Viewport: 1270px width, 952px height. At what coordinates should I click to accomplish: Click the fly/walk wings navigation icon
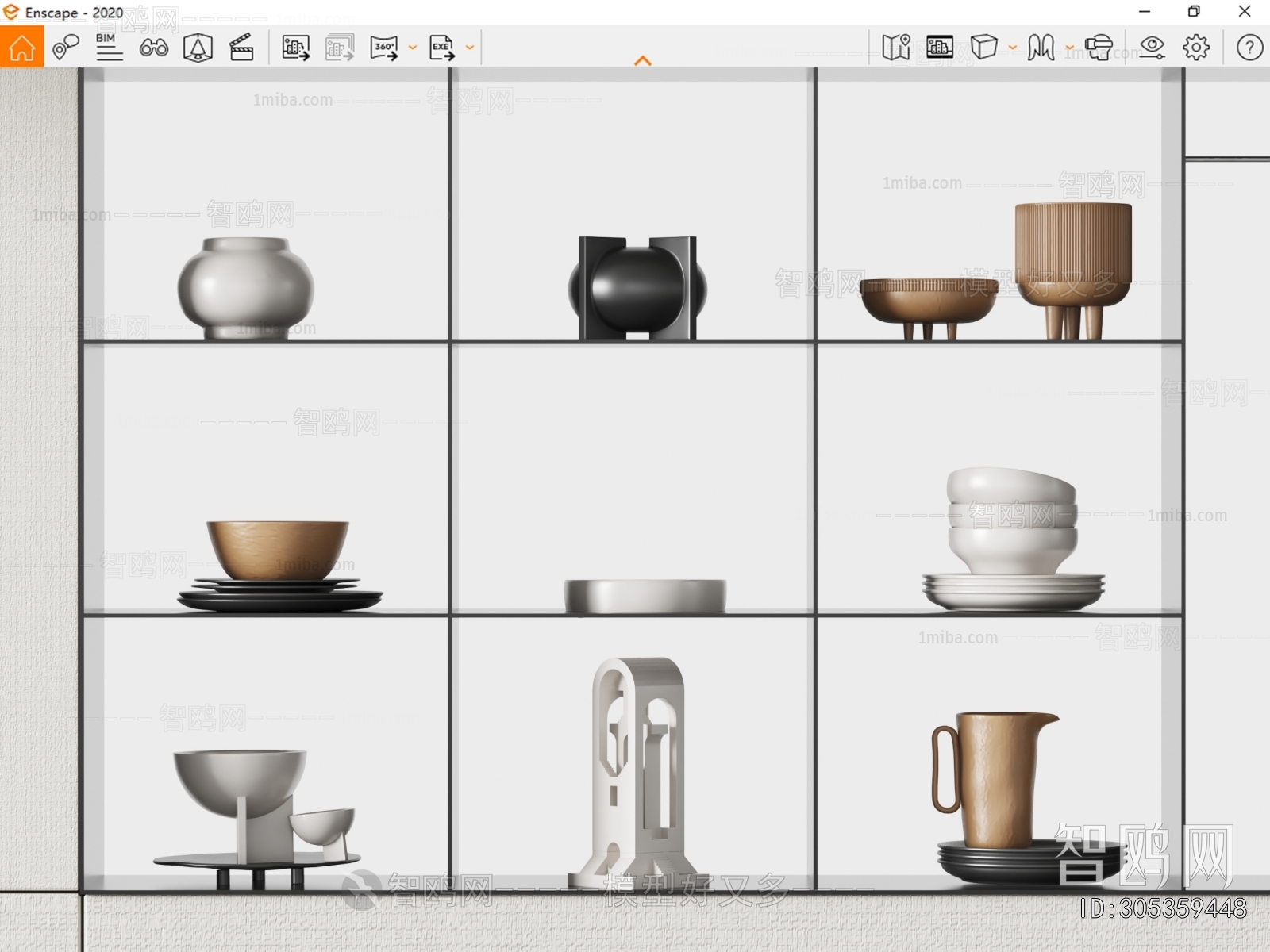point(1041,48)
